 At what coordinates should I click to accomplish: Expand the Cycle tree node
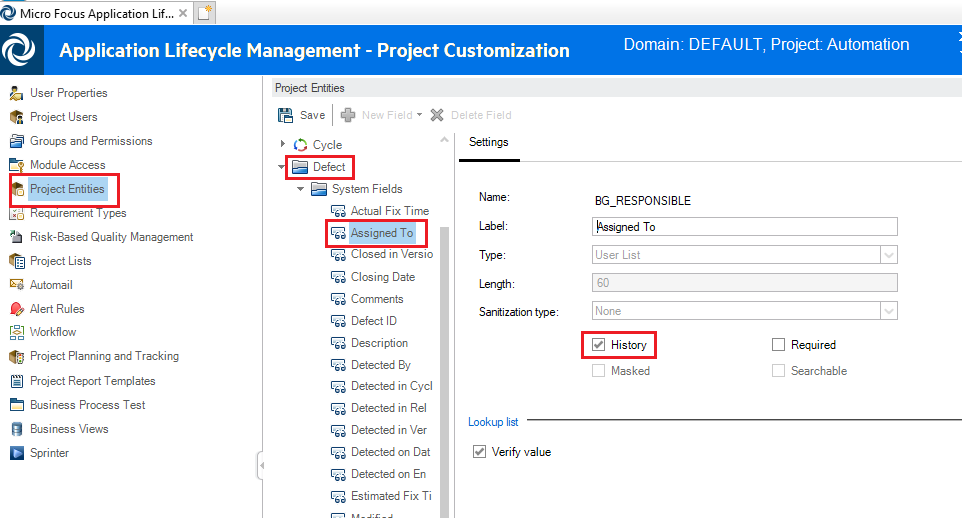coord(283,145)
